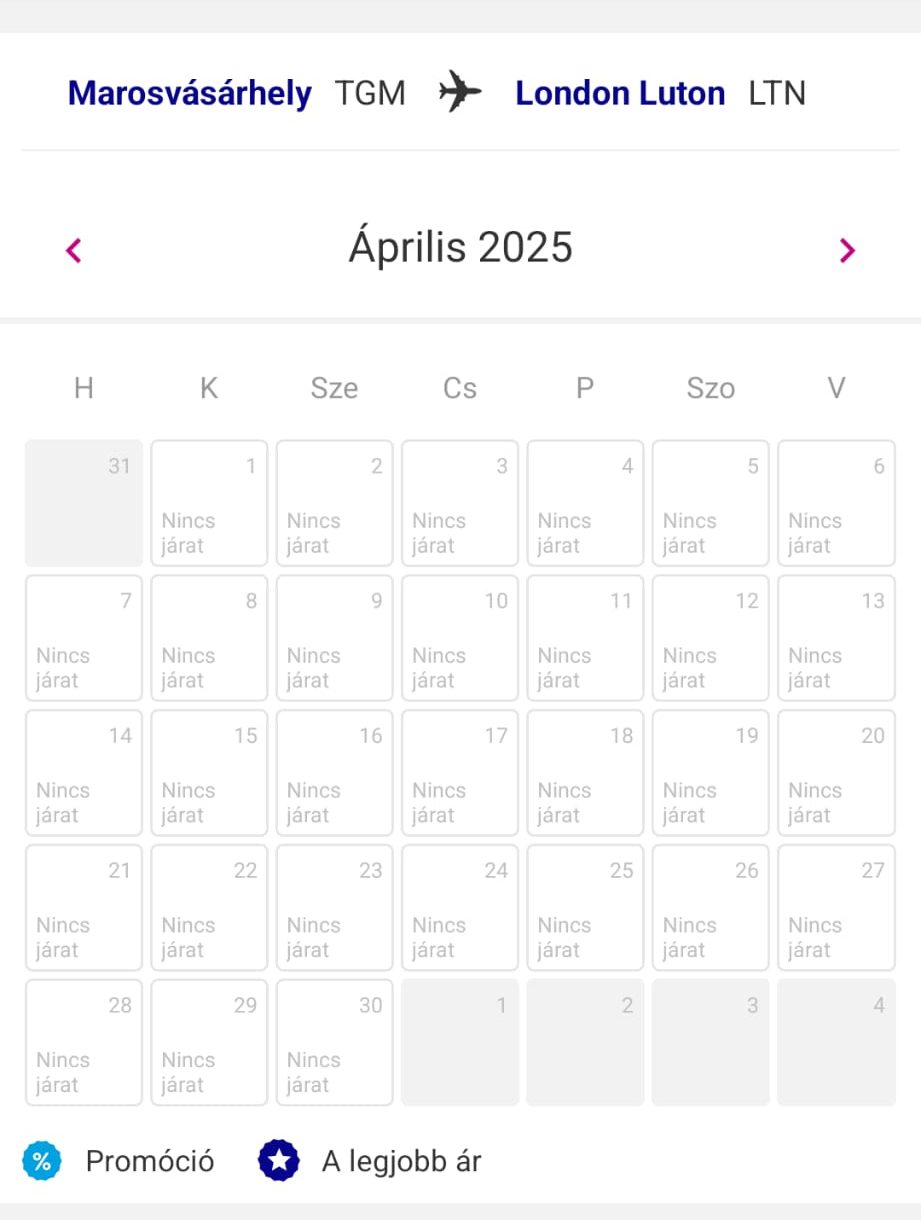This screenshot has width=921, height=1220.
Task: Choose April 10 date cell
Action: click(460, 638)
